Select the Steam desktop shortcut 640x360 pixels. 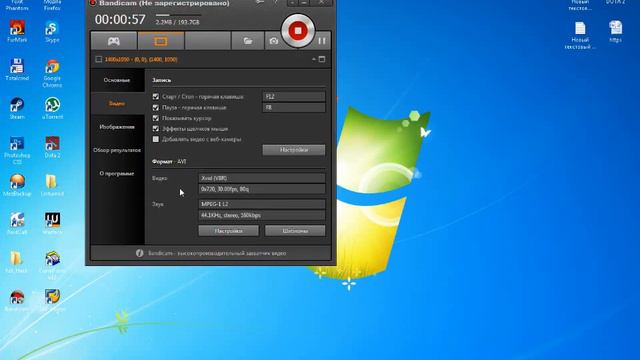(17, 108)
